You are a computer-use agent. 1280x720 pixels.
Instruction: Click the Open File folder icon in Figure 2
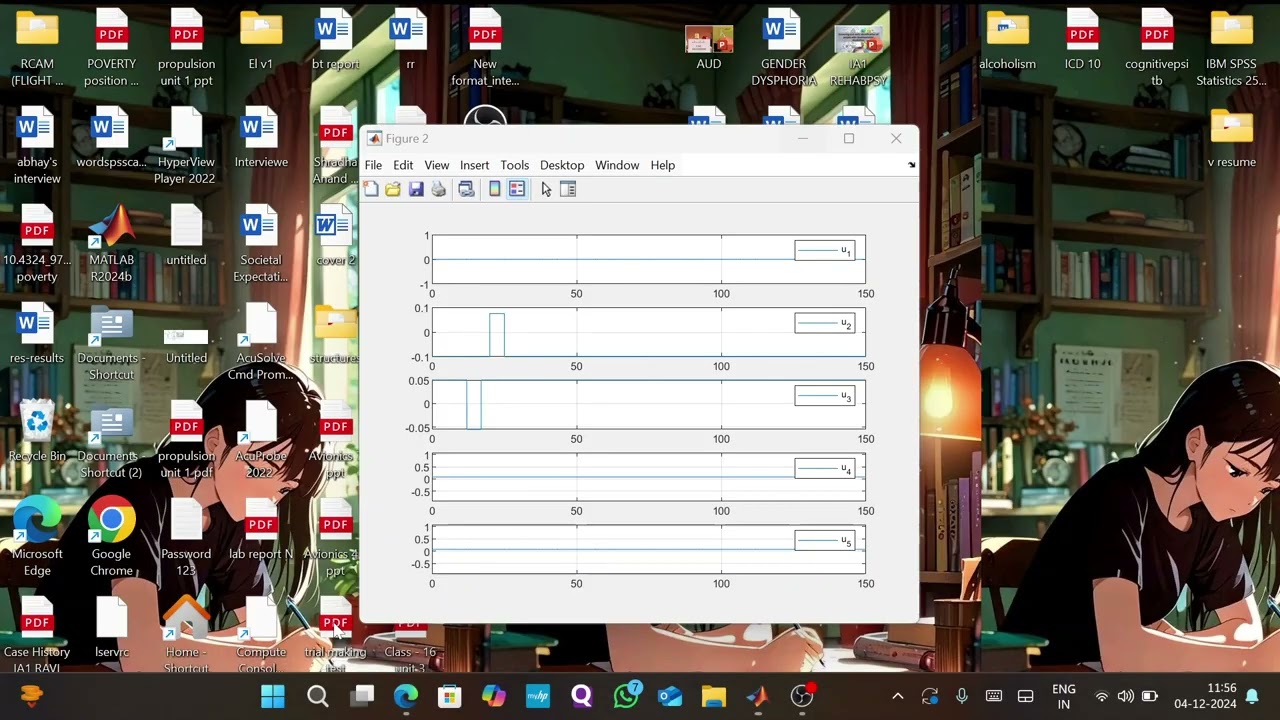click(x=393, y=189)
